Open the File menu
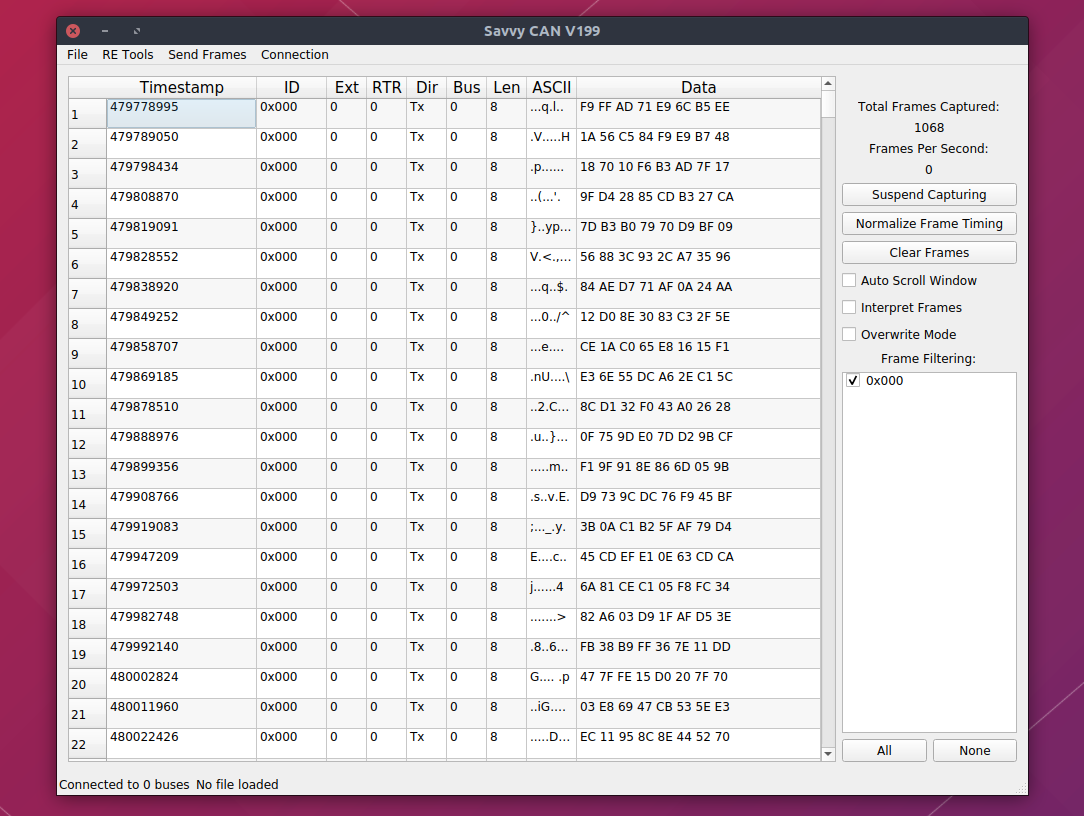Image resolution: width=1084 pixels, height=816 pixels. (77, 55)
